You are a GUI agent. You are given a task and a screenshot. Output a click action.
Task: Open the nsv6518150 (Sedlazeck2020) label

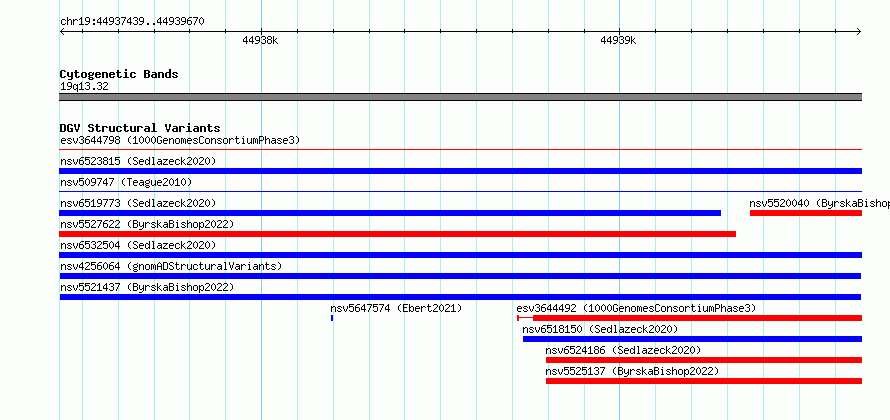click(600, 329)
